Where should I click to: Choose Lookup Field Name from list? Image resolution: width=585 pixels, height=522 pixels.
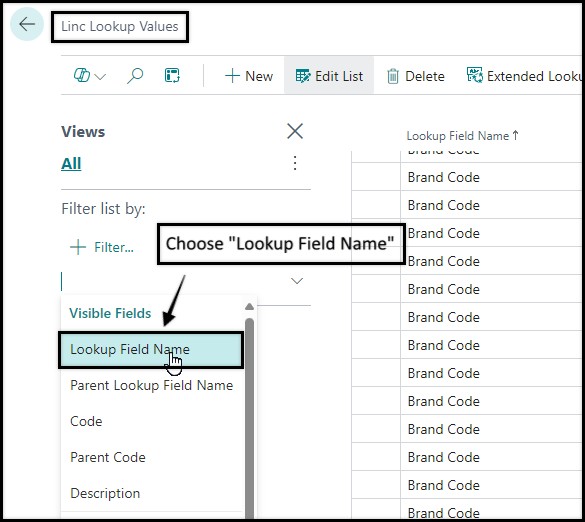[151, 350]
